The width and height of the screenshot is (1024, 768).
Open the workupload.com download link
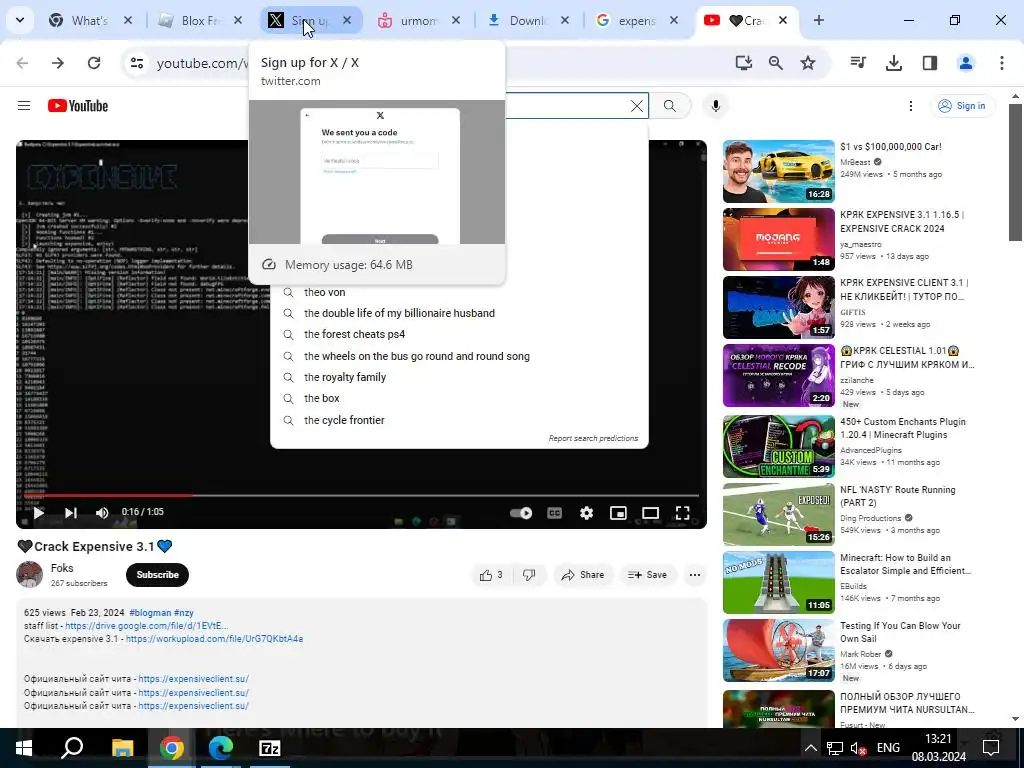pos(214,639)
